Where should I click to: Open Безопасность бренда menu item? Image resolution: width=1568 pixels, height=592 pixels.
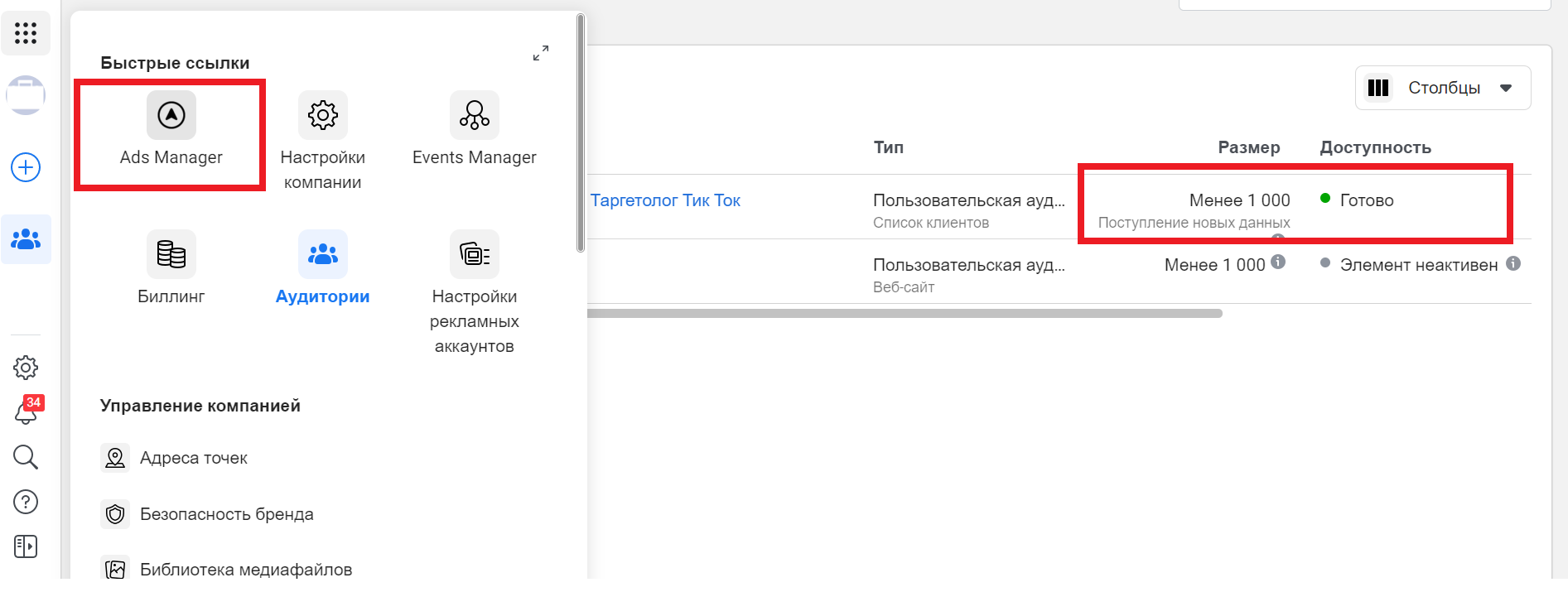point(226,514)
